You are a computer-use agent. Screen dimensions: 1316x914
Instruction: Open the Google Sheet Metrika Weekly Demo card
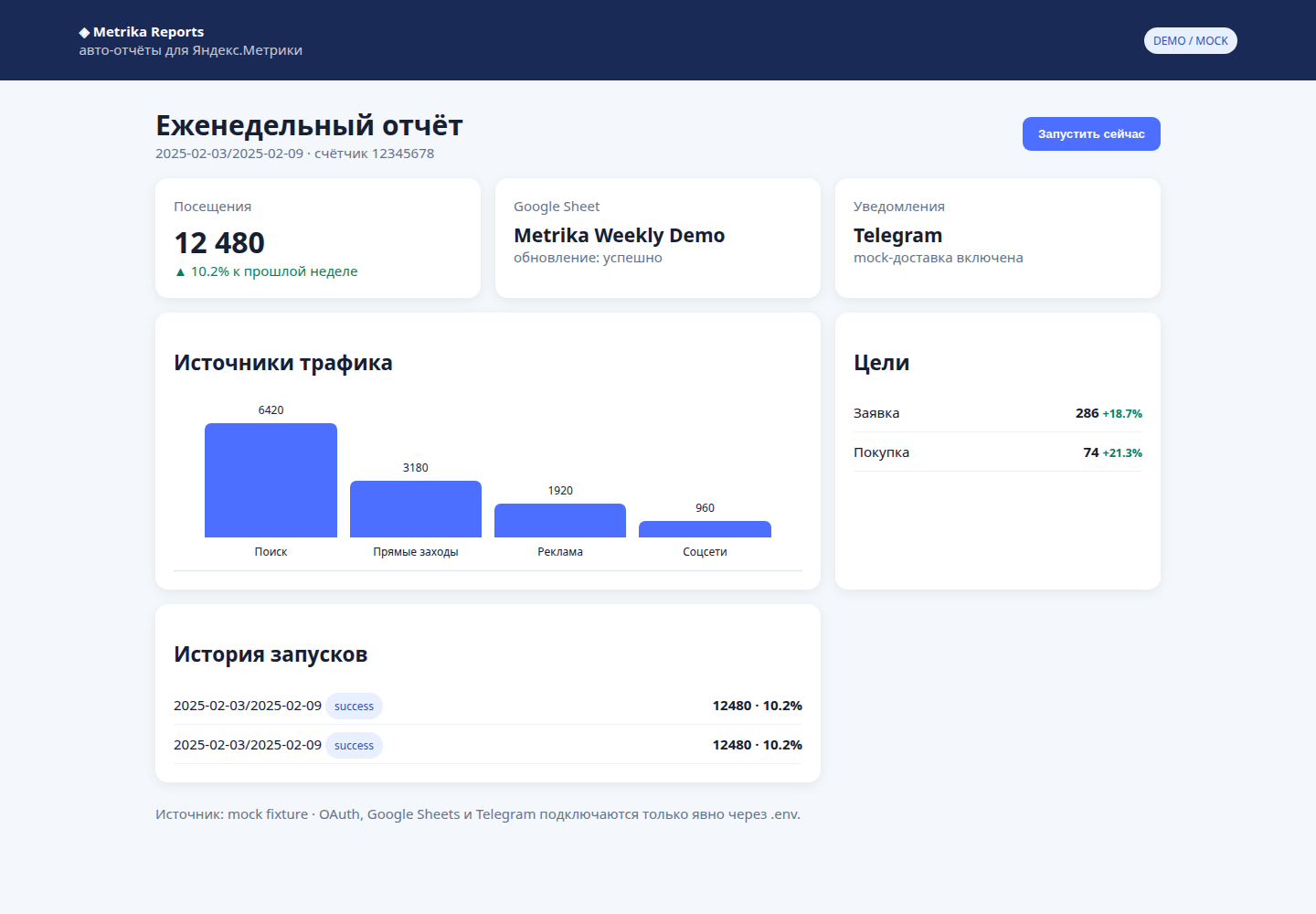click(658, 238)
